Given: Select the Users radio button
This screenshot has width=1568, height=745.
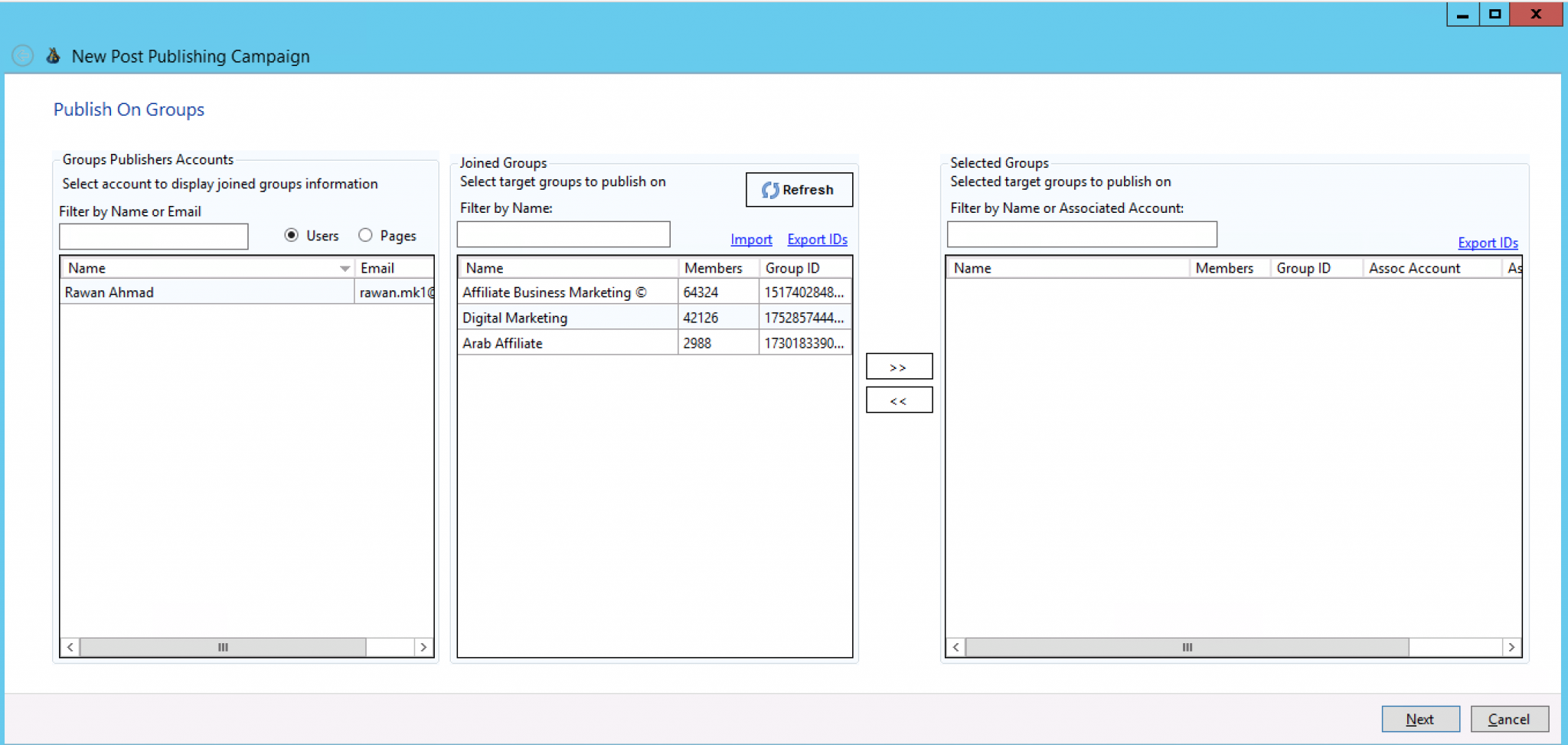Looking at the screenshot, I should pyautogui.click(x=292, y=235).
